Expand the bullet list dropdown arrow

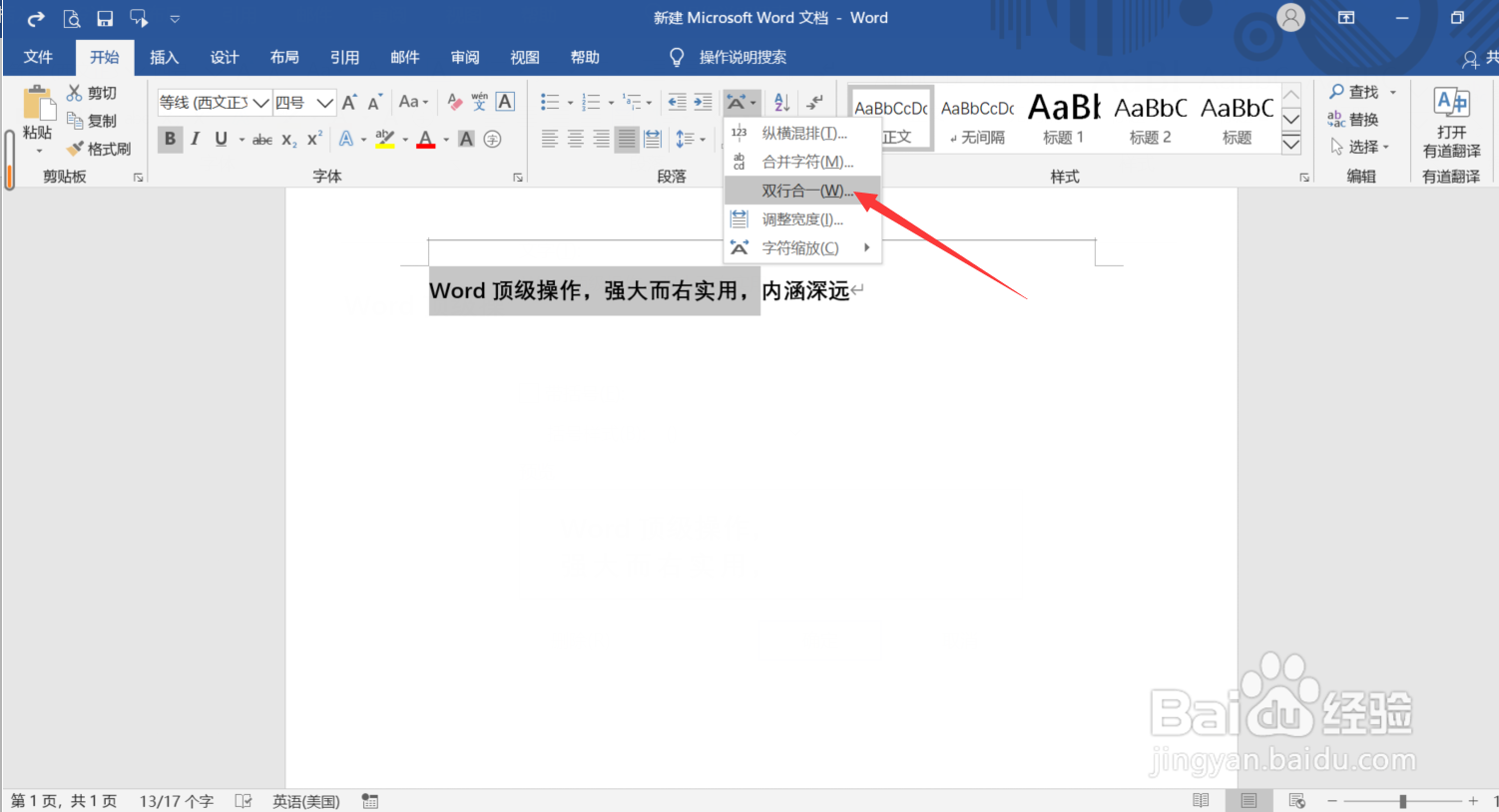pyautogui.click(x=570, y=103)
